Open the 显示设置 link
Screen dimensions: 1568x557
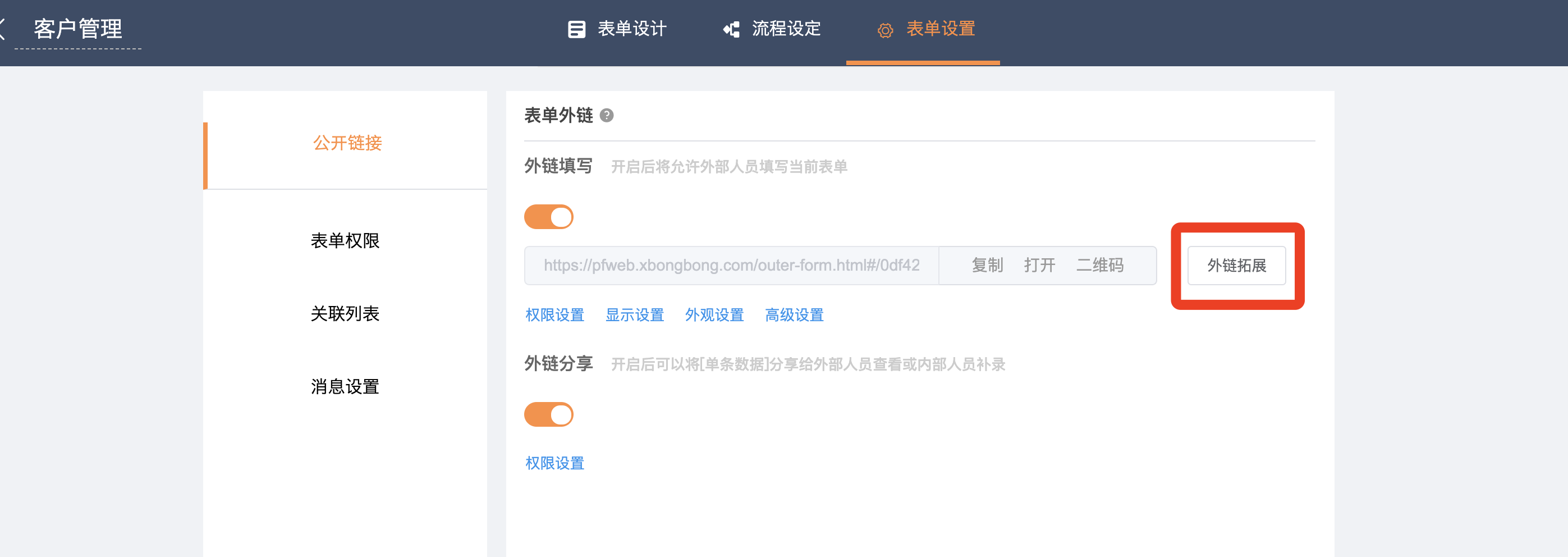634,315
